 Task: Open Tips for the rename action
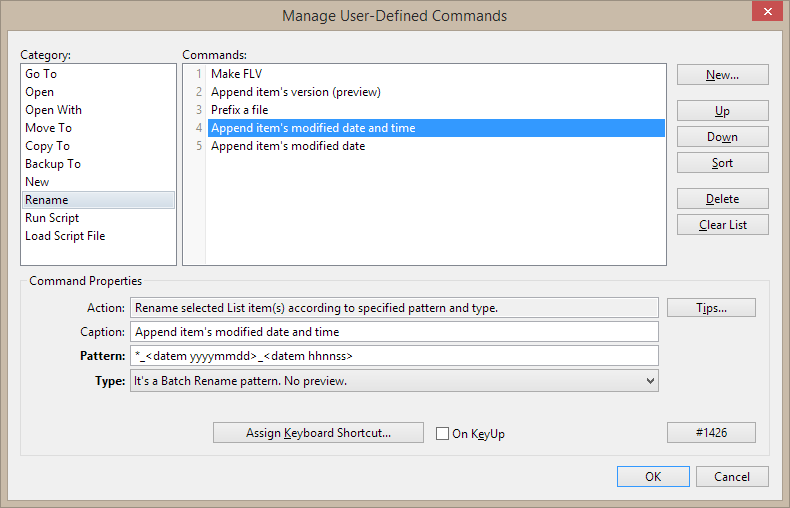coord(711,308)
